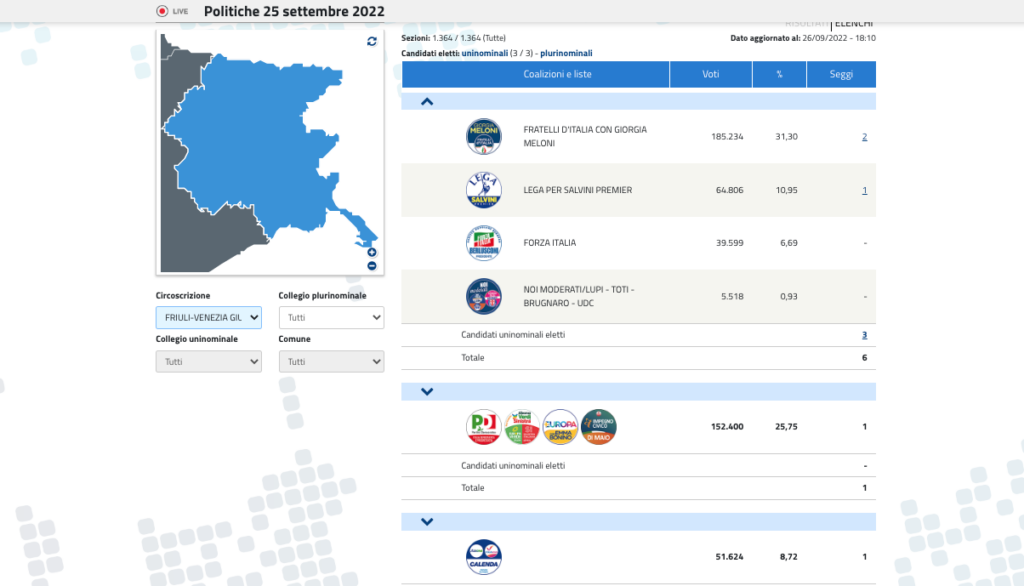Open the Collegio uninominale dropdown
The image size is (1024, 586).
[208, 361]
